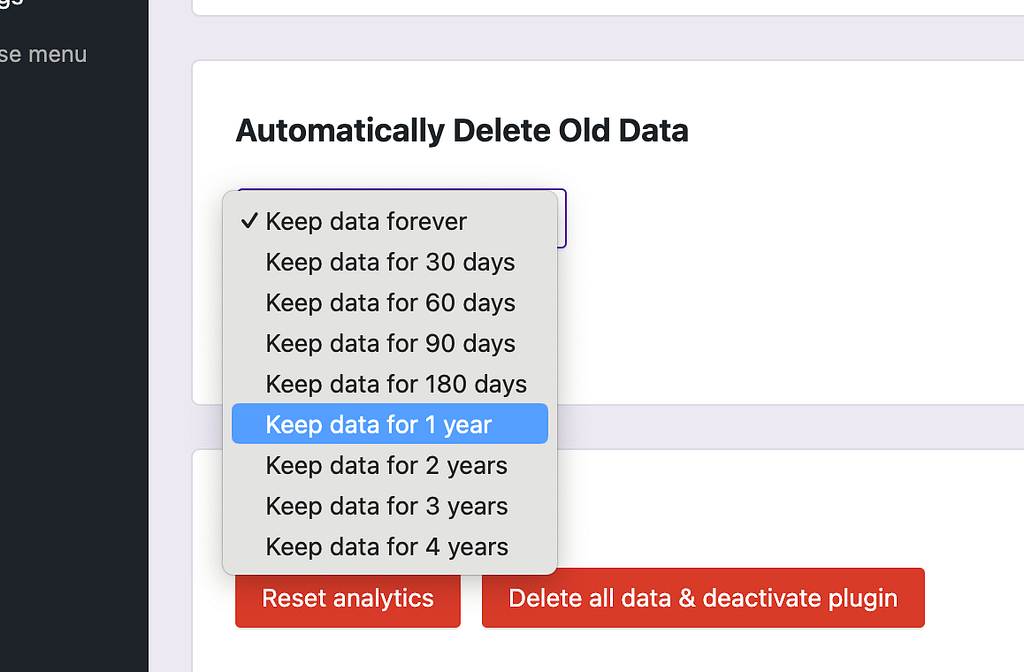Select "Keep data for 180 days" option
This screenshot has height=672, width=1024.
(395, 383)
